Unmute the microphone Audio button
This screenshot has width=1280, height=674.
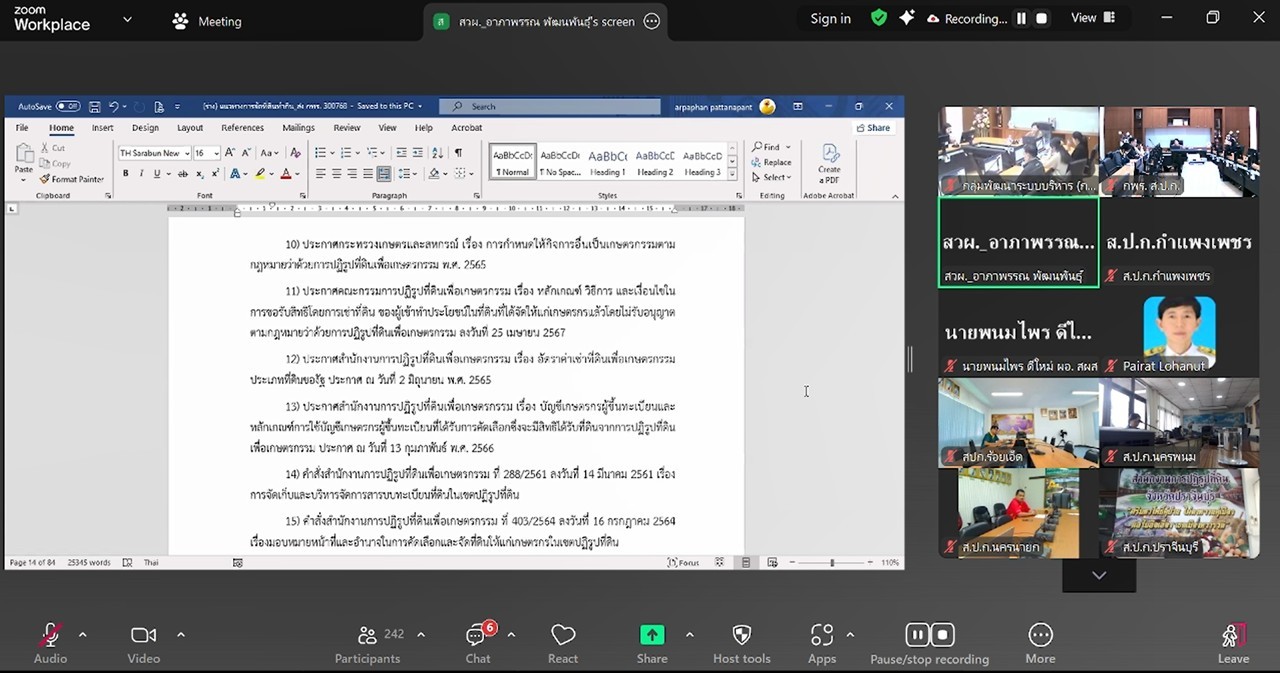49,635
